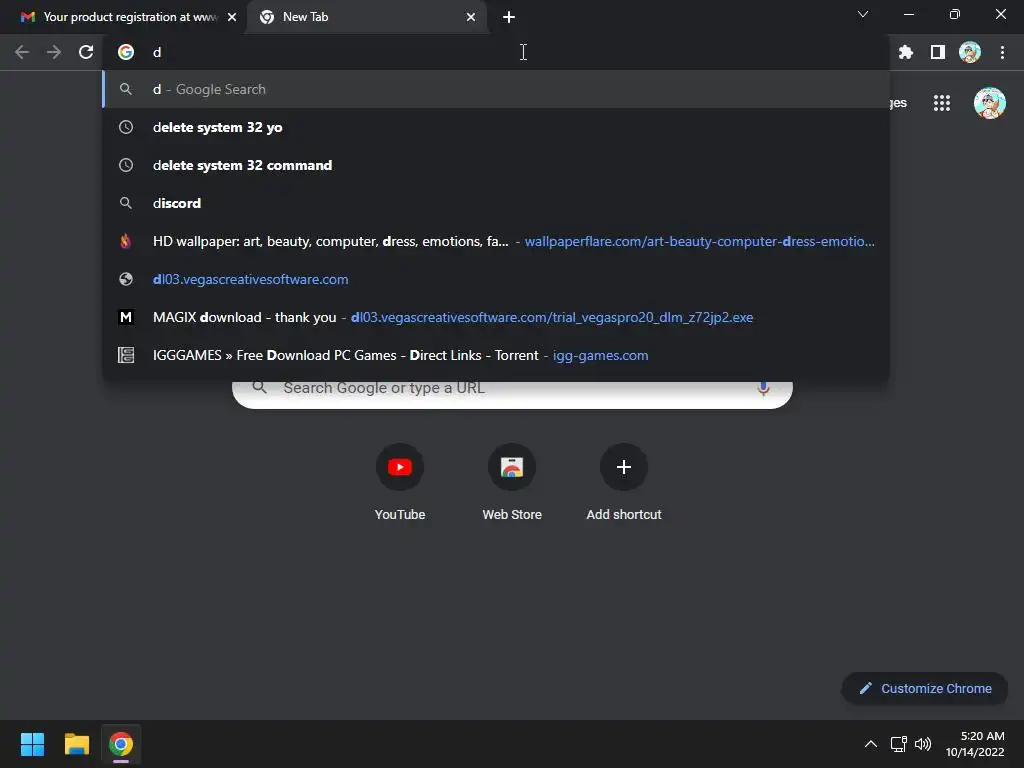This screenshot has height=768, width=1024.
Task: Click the clock icon beside 'delete system 32 command'
Action: tap(126, 165)
